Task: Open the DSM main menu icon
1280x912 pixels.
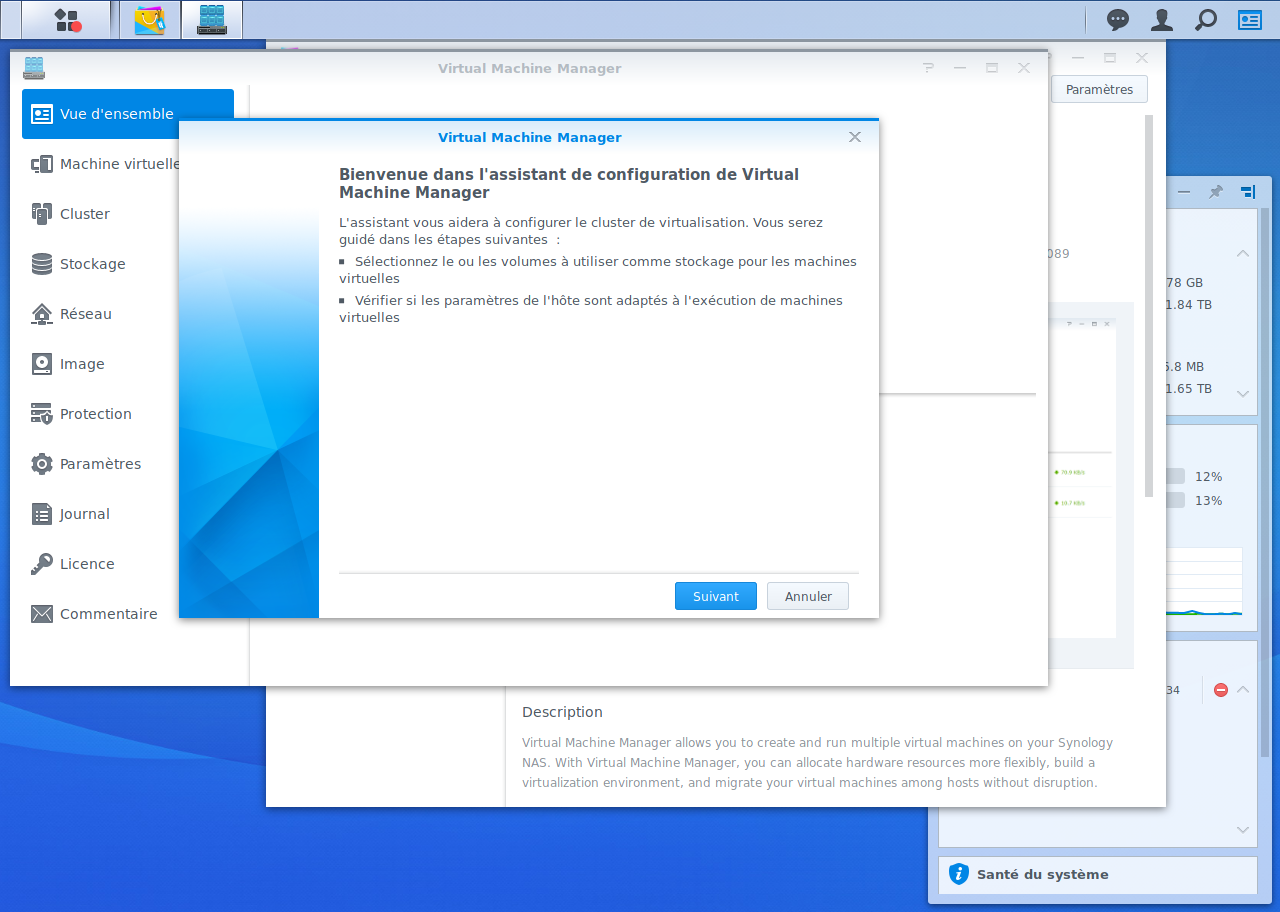Action: tap(67, 20)
